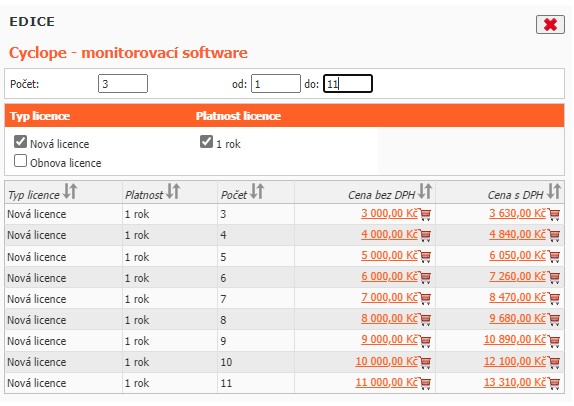Click cart icon next to 4 840,00 Kč
Viewport: 574px width, 406px height.
(554, 235)
